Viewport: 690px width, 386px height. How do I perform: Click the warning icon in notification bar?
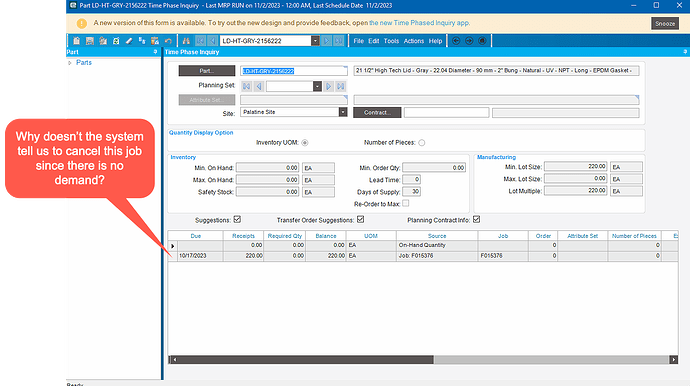[x=82, y=23]
